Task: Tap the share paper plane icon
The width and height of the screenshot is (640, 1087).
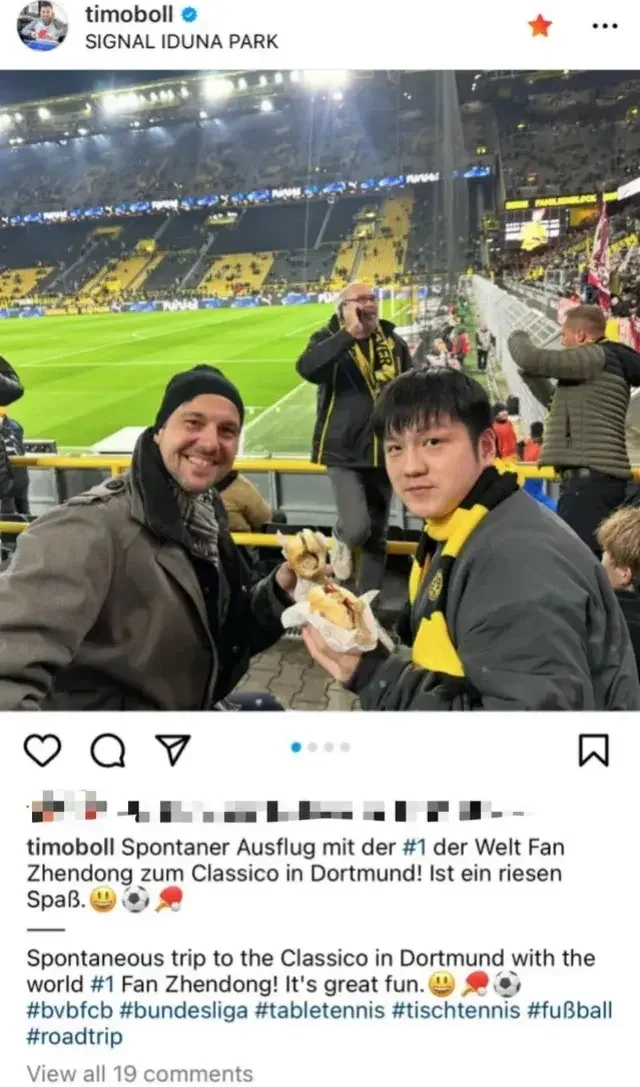Action: point(173,749)
